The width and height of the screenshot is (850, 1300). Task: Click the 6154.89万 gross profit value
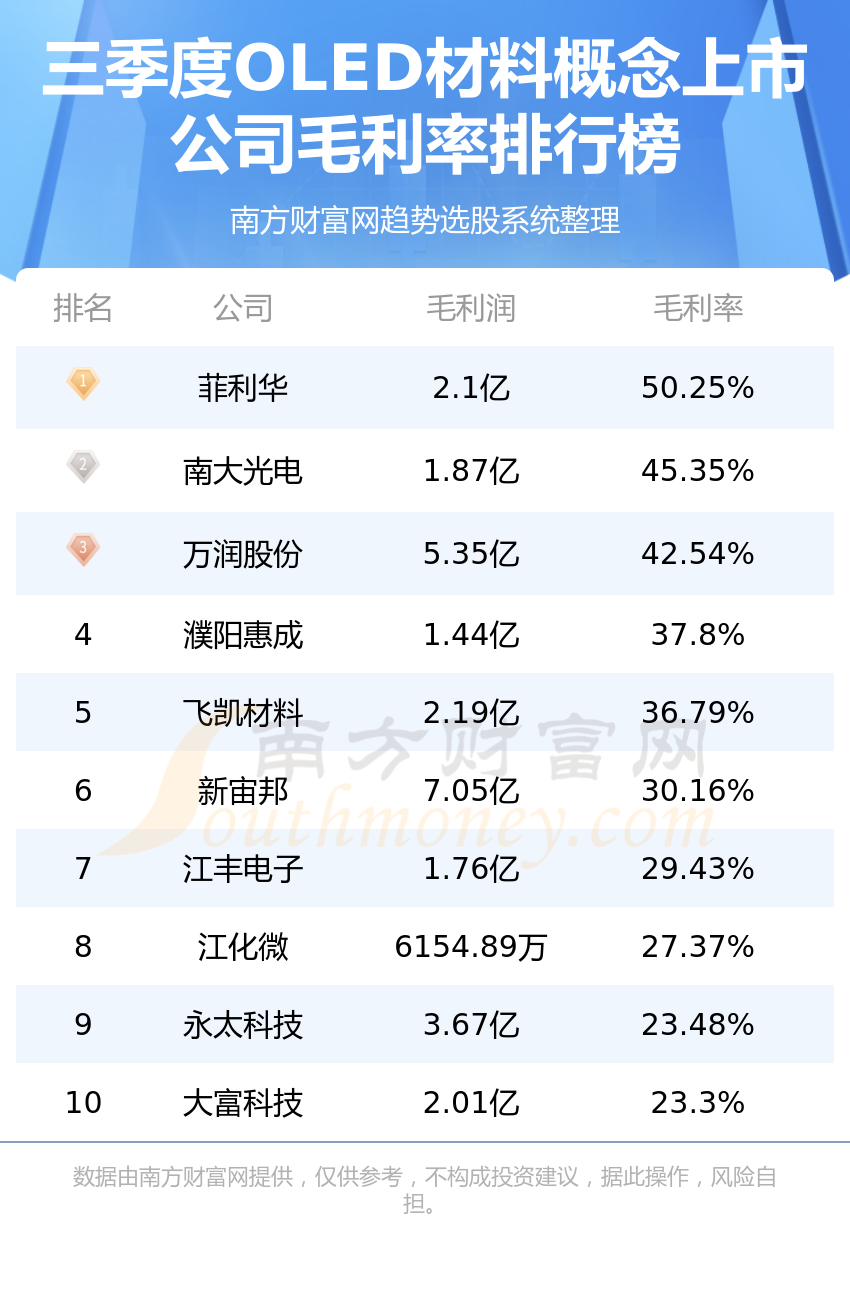(x=471, y=946)
